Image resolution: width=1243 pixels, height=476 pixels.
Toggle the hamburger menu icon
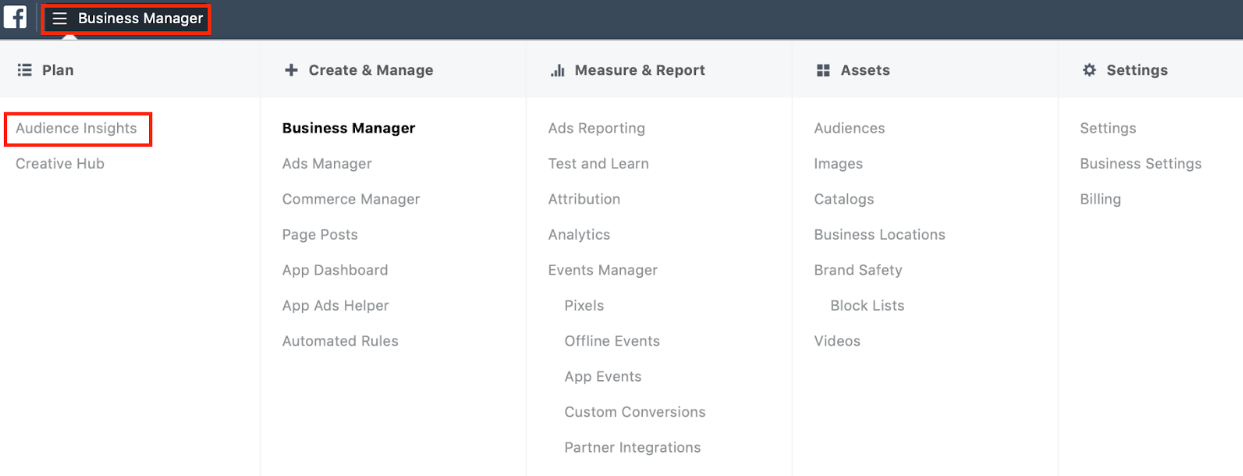(x=60, y=19)
